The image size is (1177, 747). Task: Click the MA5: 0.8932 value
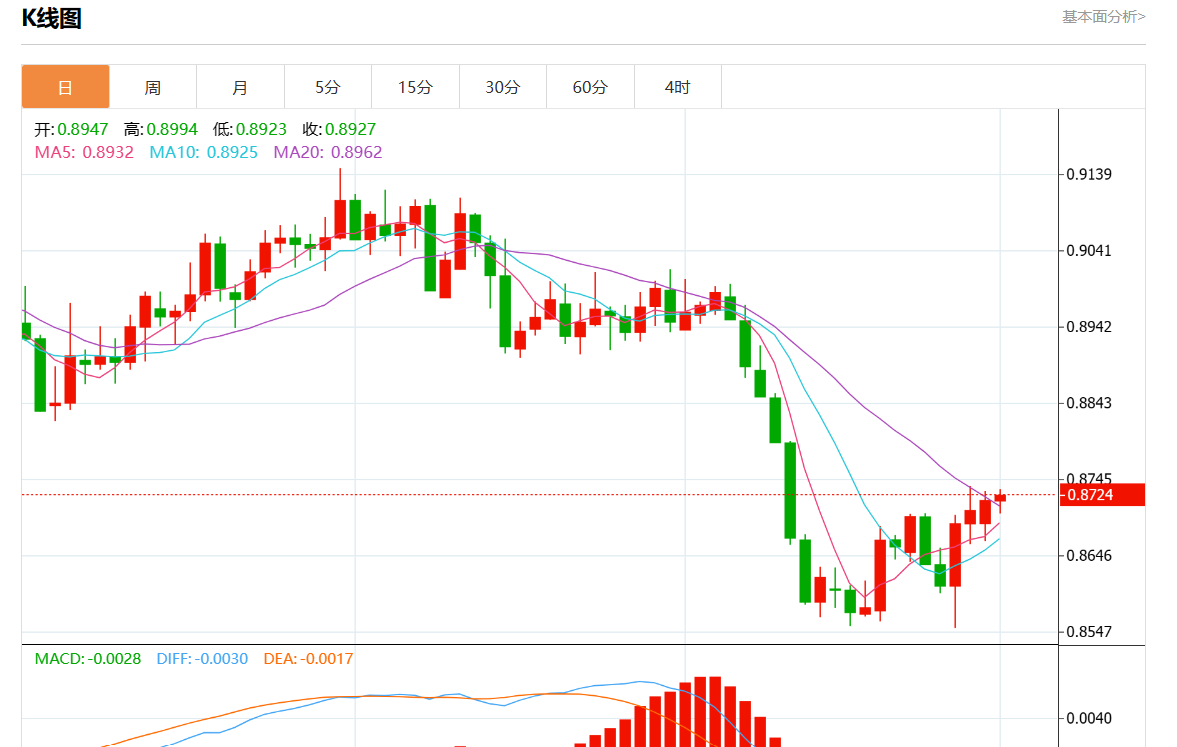(84, 152)
